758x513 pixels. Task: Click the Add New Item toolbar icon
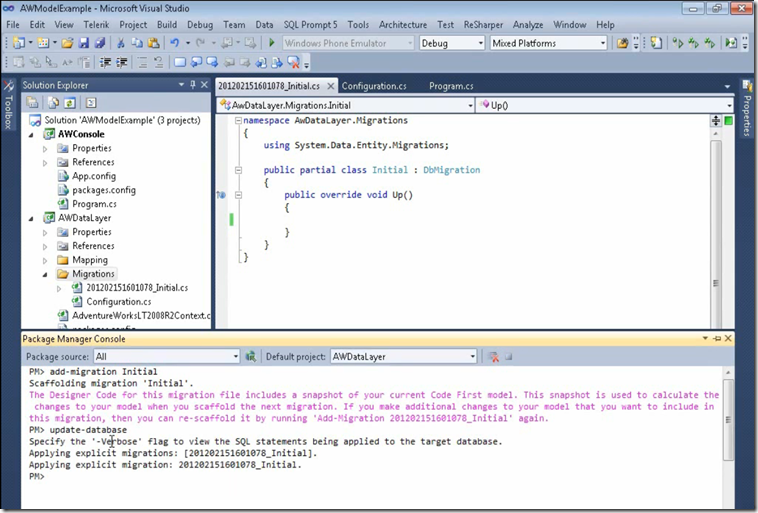43,43
